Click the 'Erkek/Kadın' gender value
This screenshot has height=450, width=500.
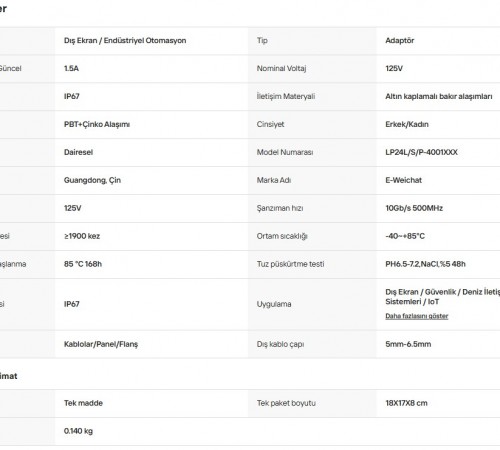(407, 124)
